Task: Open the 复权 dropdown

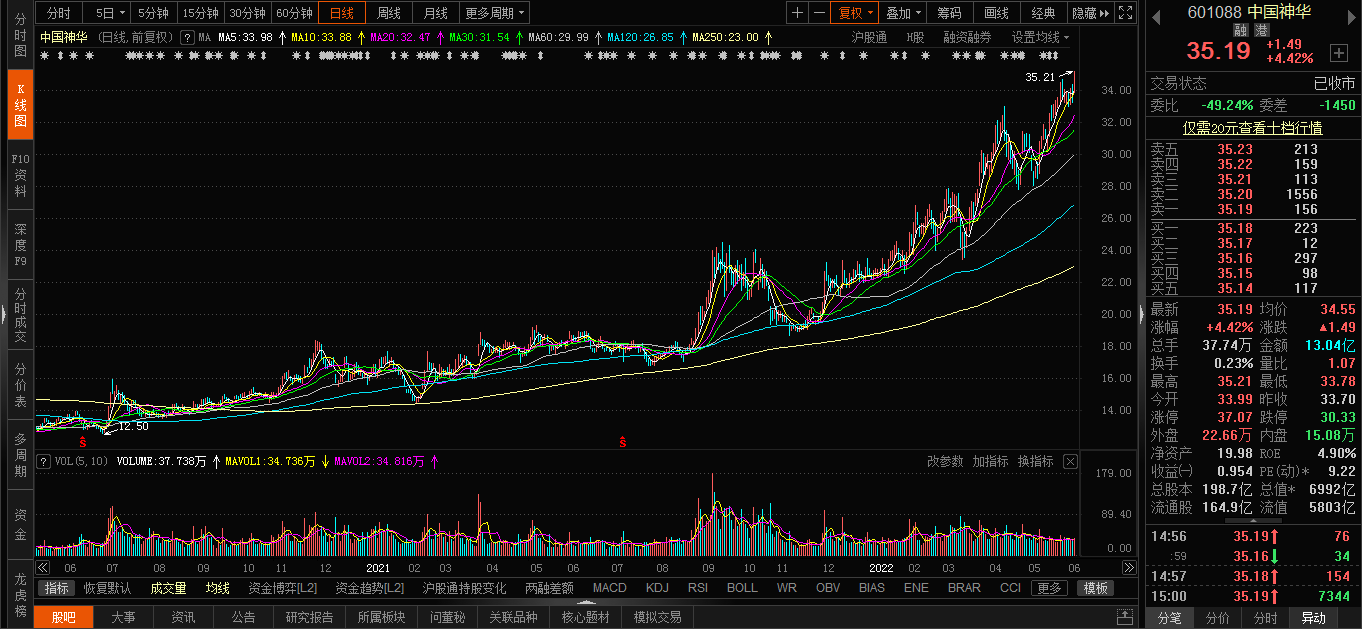Action: [x=855, y=13]
